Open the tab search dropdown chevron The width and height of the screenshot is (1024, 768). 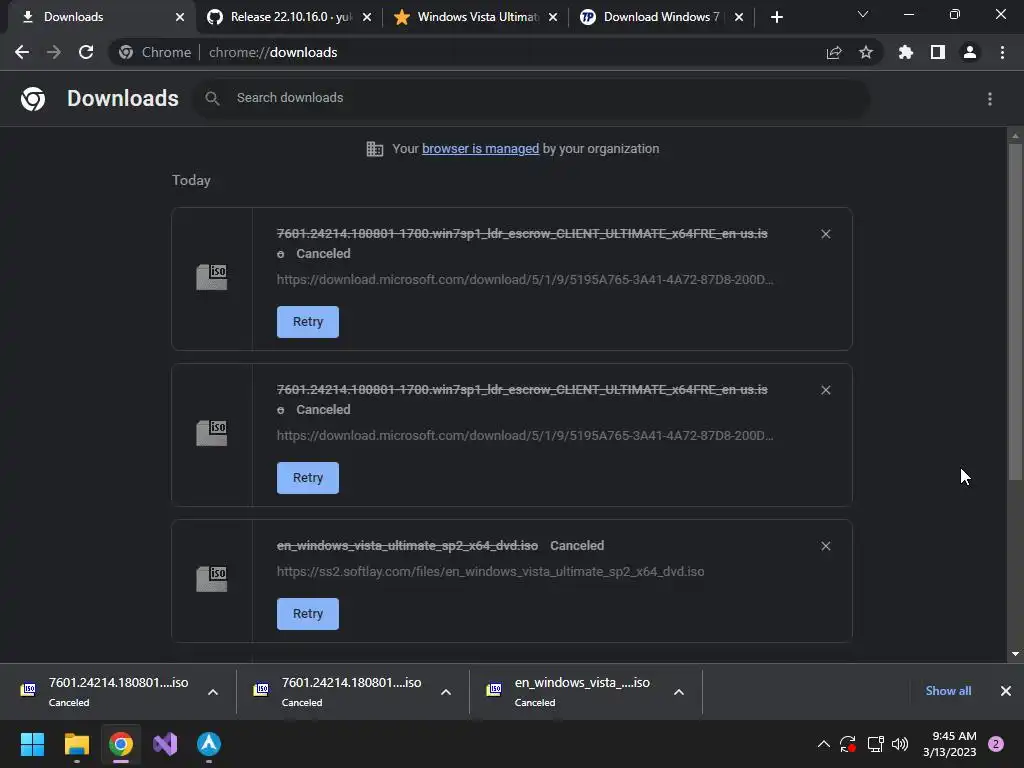tap(863, 14)
